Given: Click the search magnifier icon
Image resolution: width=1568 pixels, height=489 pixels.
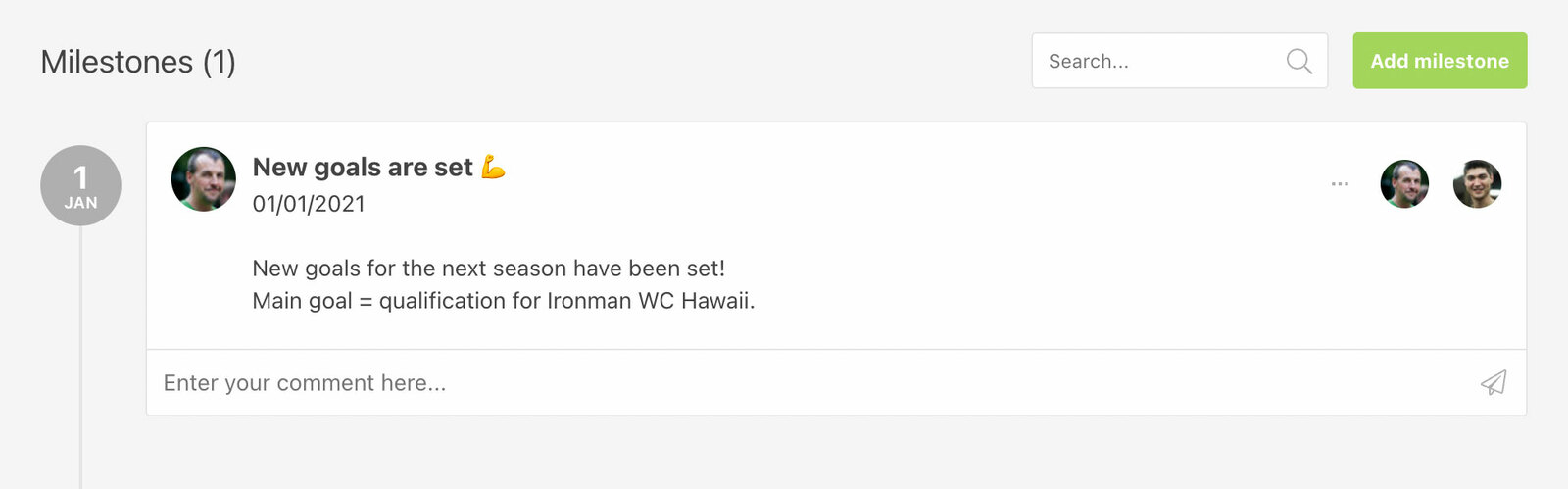Looking at the screenshot, I should tap(1298, 61).
